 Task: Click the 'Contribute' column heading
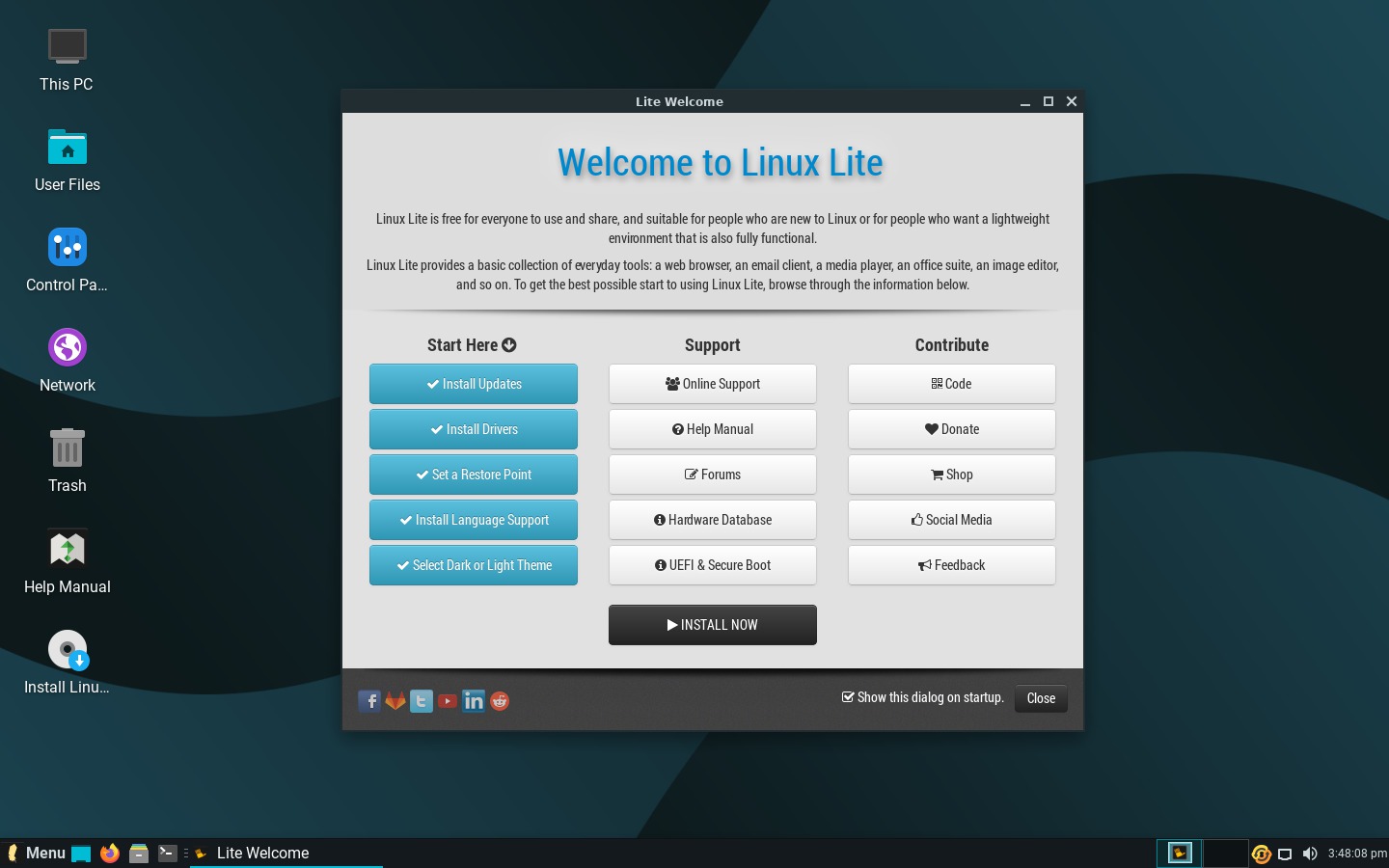(x=952, y=345)
